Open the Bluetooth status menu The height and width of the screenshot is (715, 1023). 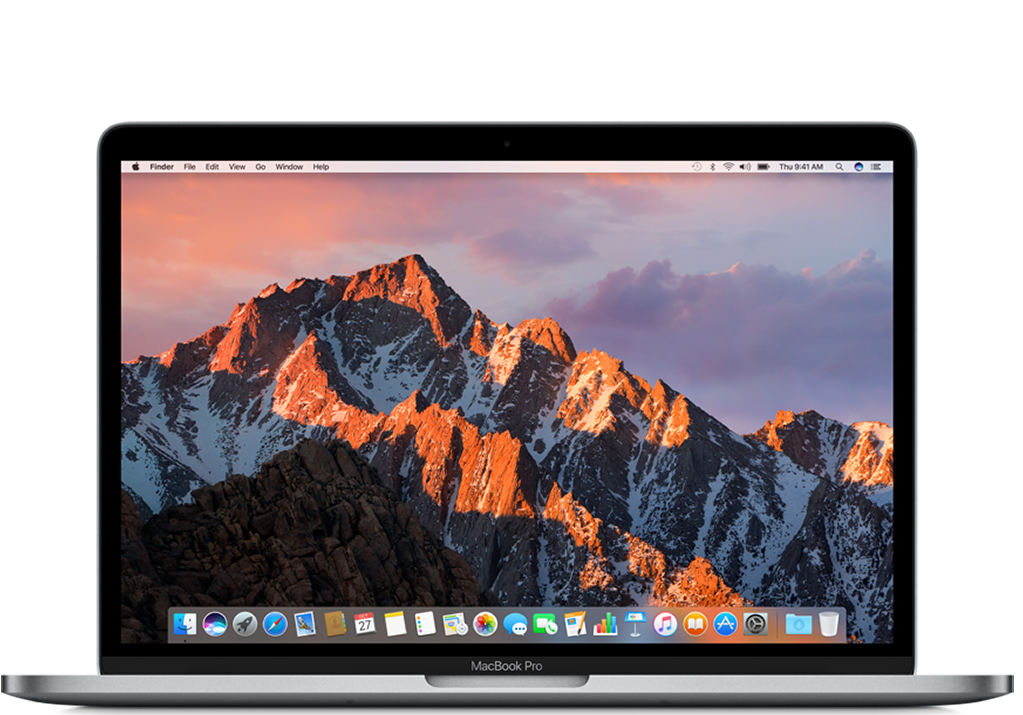pos(712,167)
